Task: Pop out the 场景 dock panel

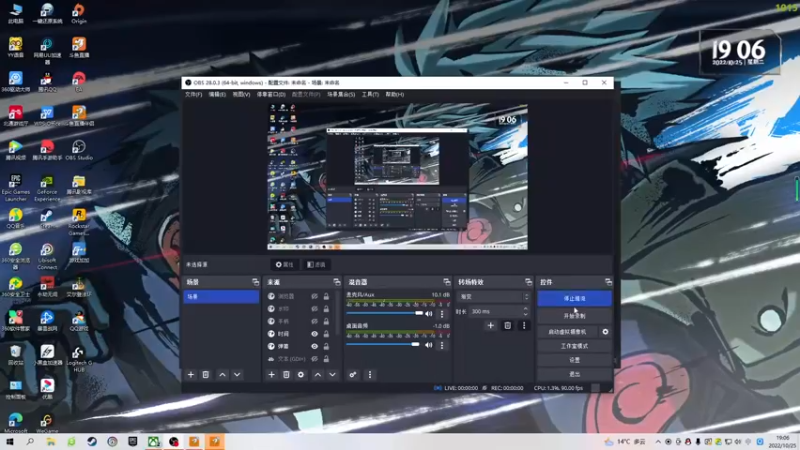Action: tap(256, 282)
